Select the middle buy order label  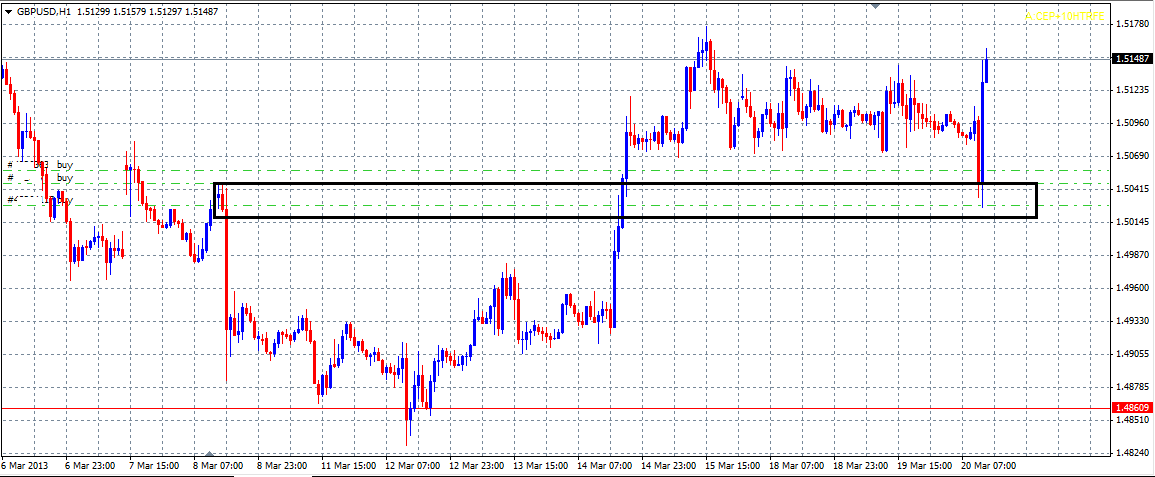tap(64, 178)
